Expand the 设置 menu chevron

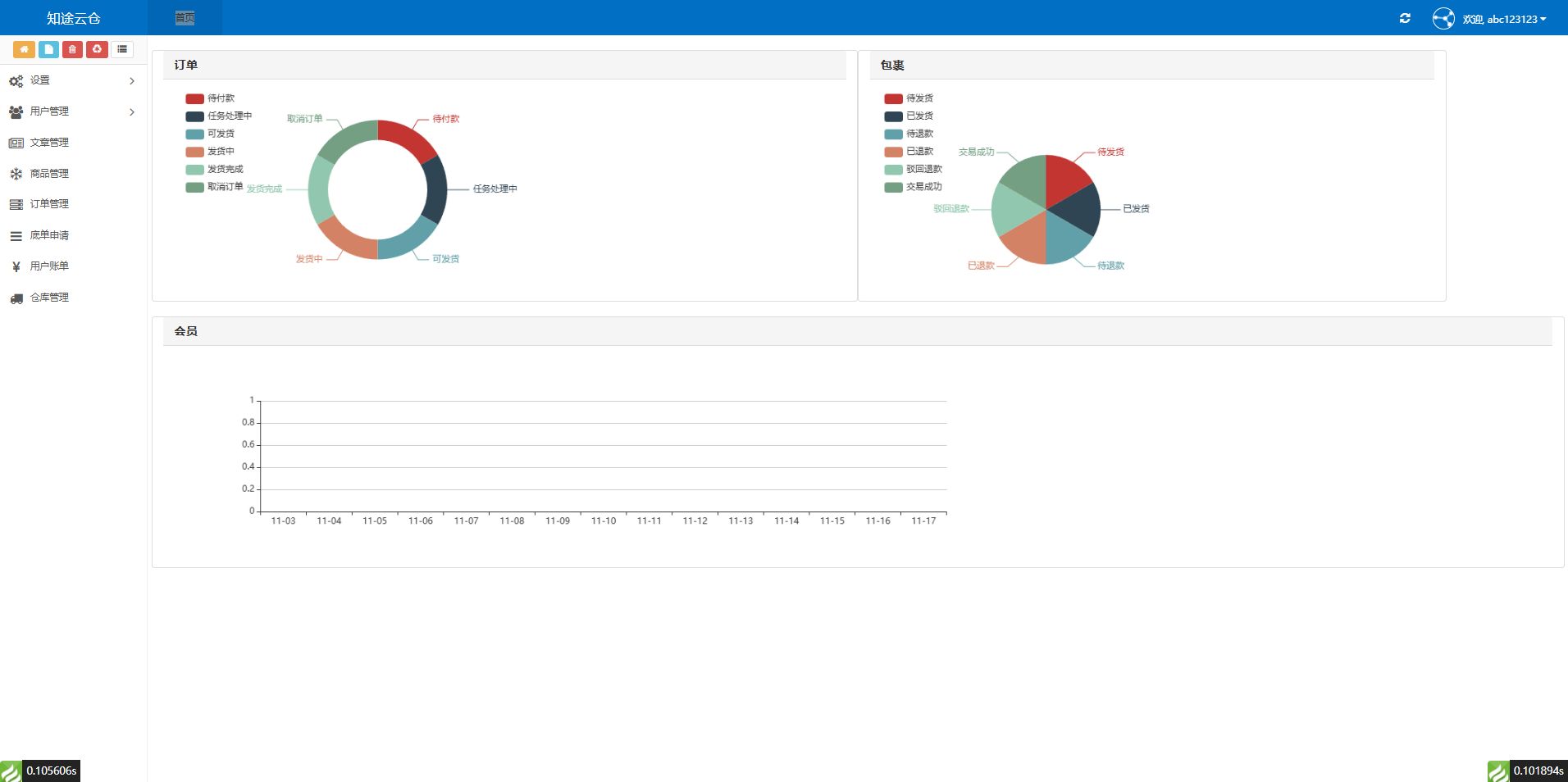coord(132,81)
